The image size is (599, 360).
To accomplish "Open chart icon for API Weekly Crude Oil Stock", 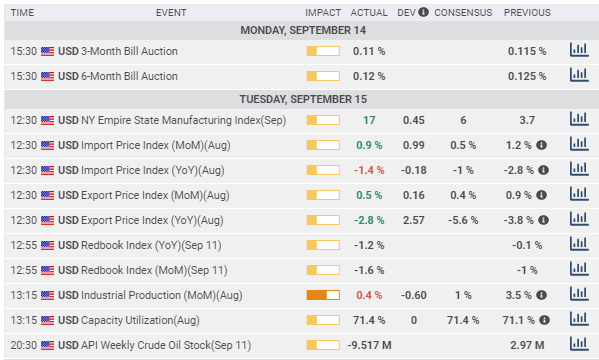I will coord(579,344).
